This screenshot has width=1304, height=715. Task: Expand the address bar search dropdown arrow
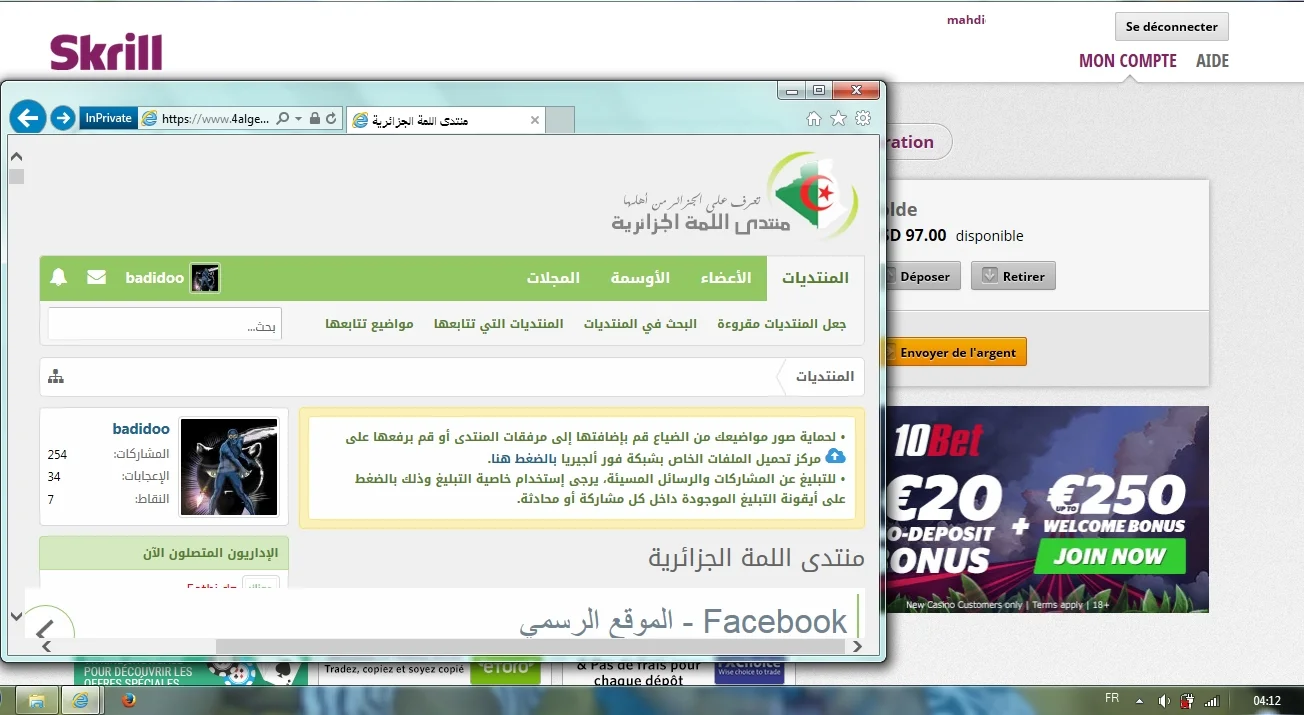coord(298,118)
